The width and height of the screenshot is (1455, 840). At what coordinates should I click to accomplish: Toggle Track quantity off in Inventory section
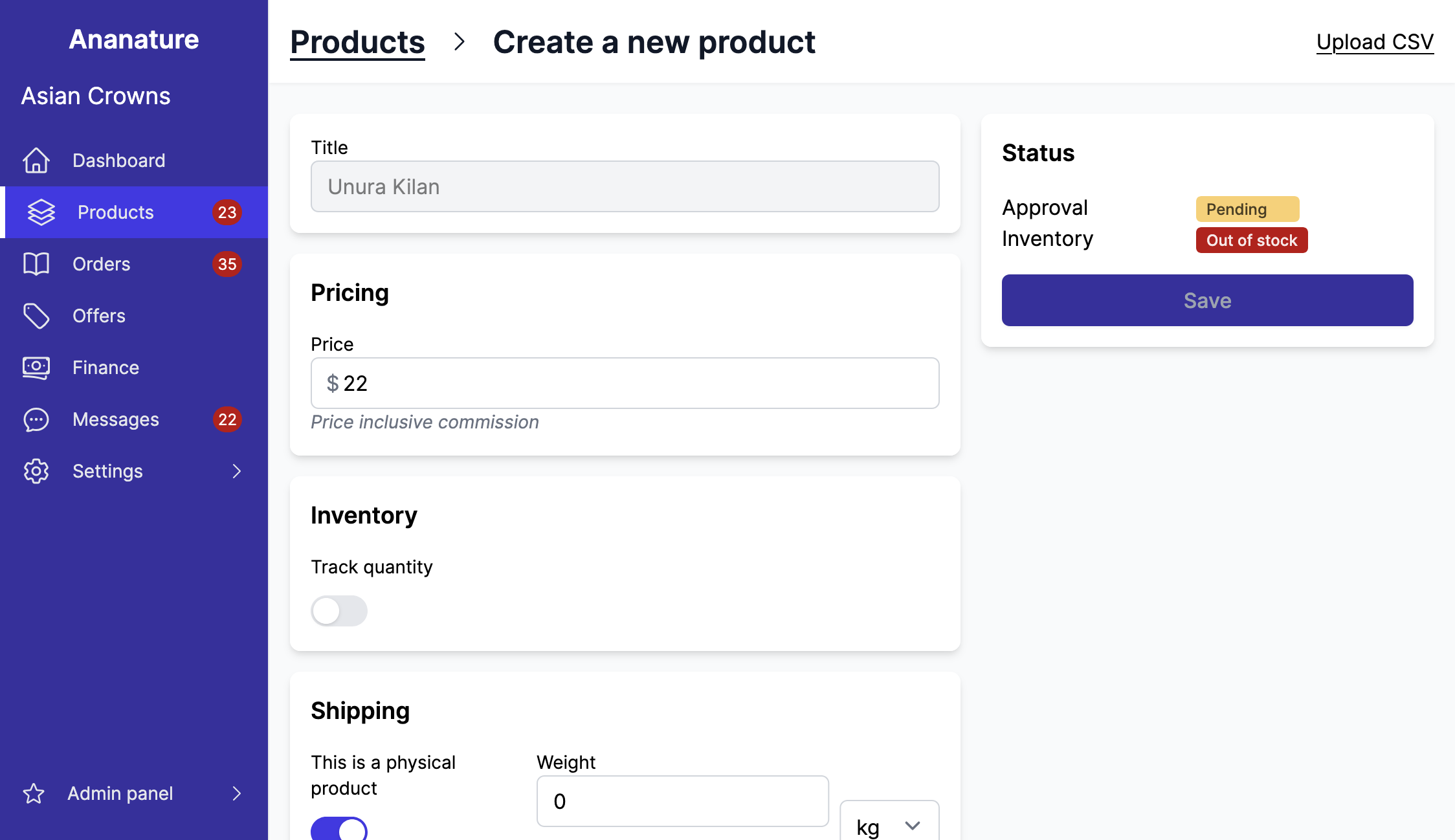click(x=339, y=610)
